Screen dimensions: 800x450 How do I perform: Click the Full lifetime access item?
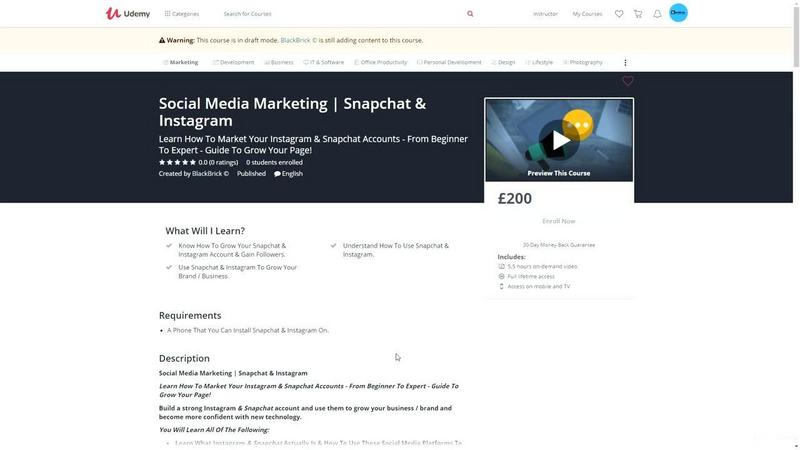pyautogui.click(x=527, y=276)
